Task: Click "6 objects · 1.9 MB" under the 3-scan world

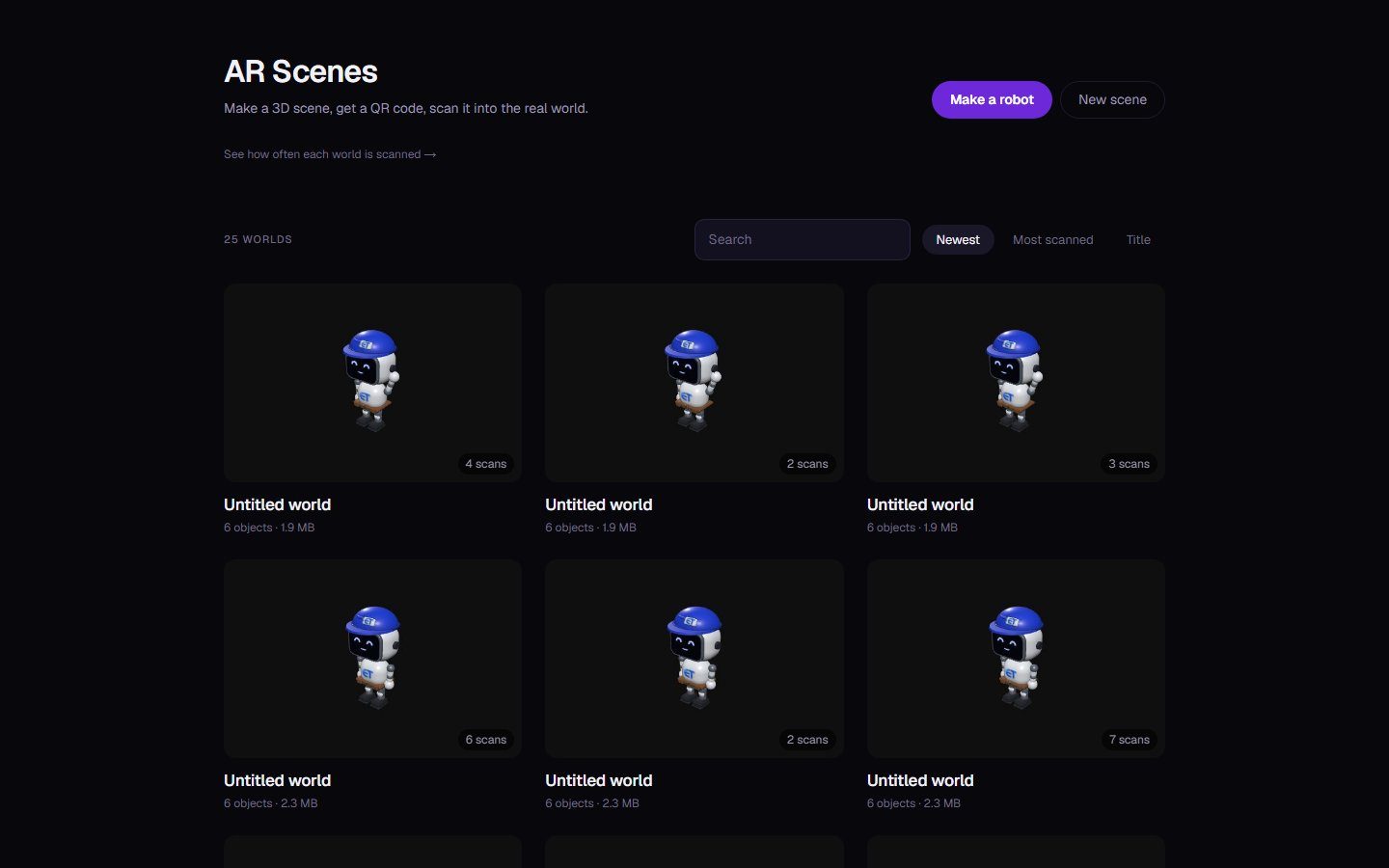Action: coord(912,528)
